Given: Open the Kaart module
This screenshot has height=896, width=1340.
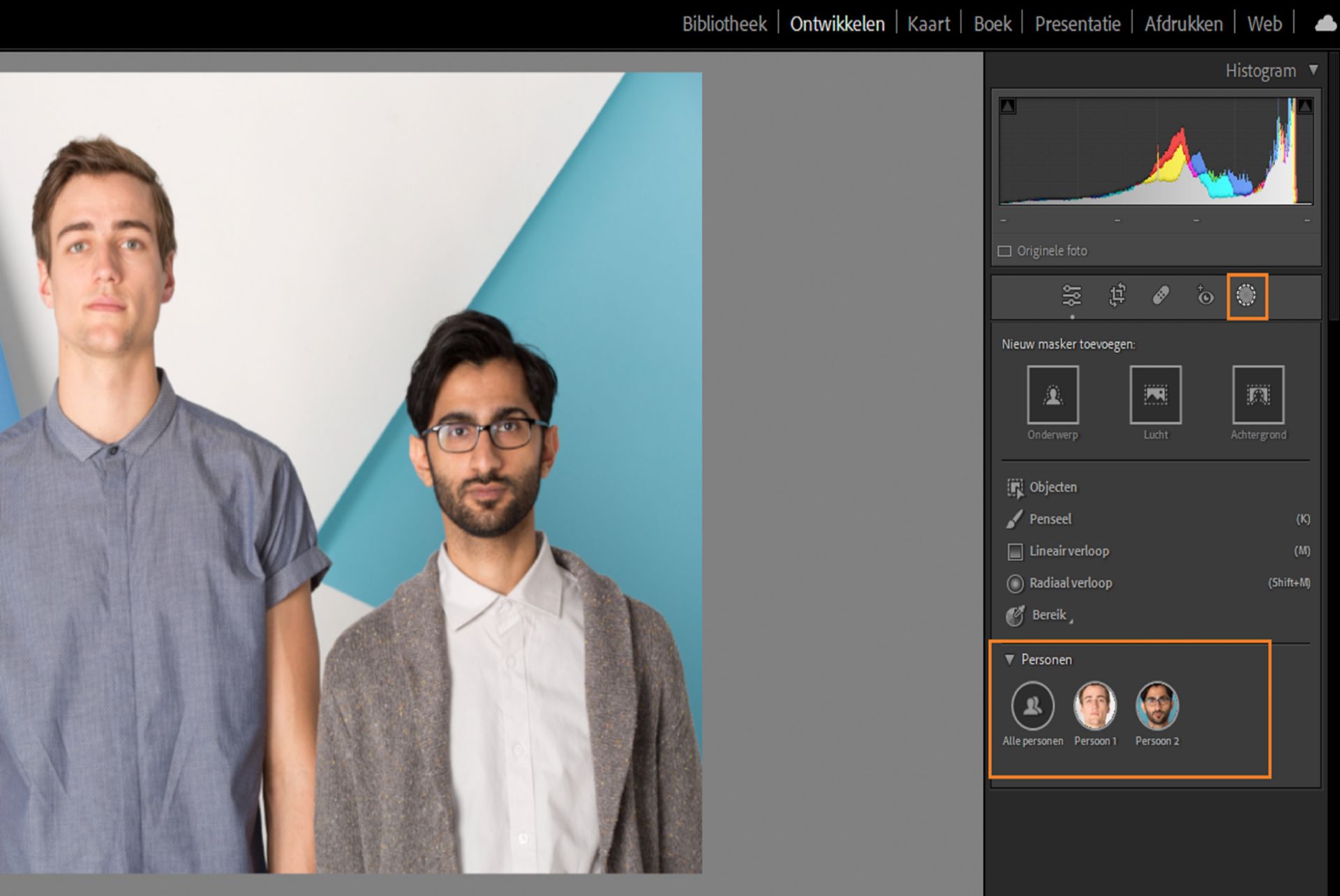Looking at the screenshot, I should click(x=928, y=24).
